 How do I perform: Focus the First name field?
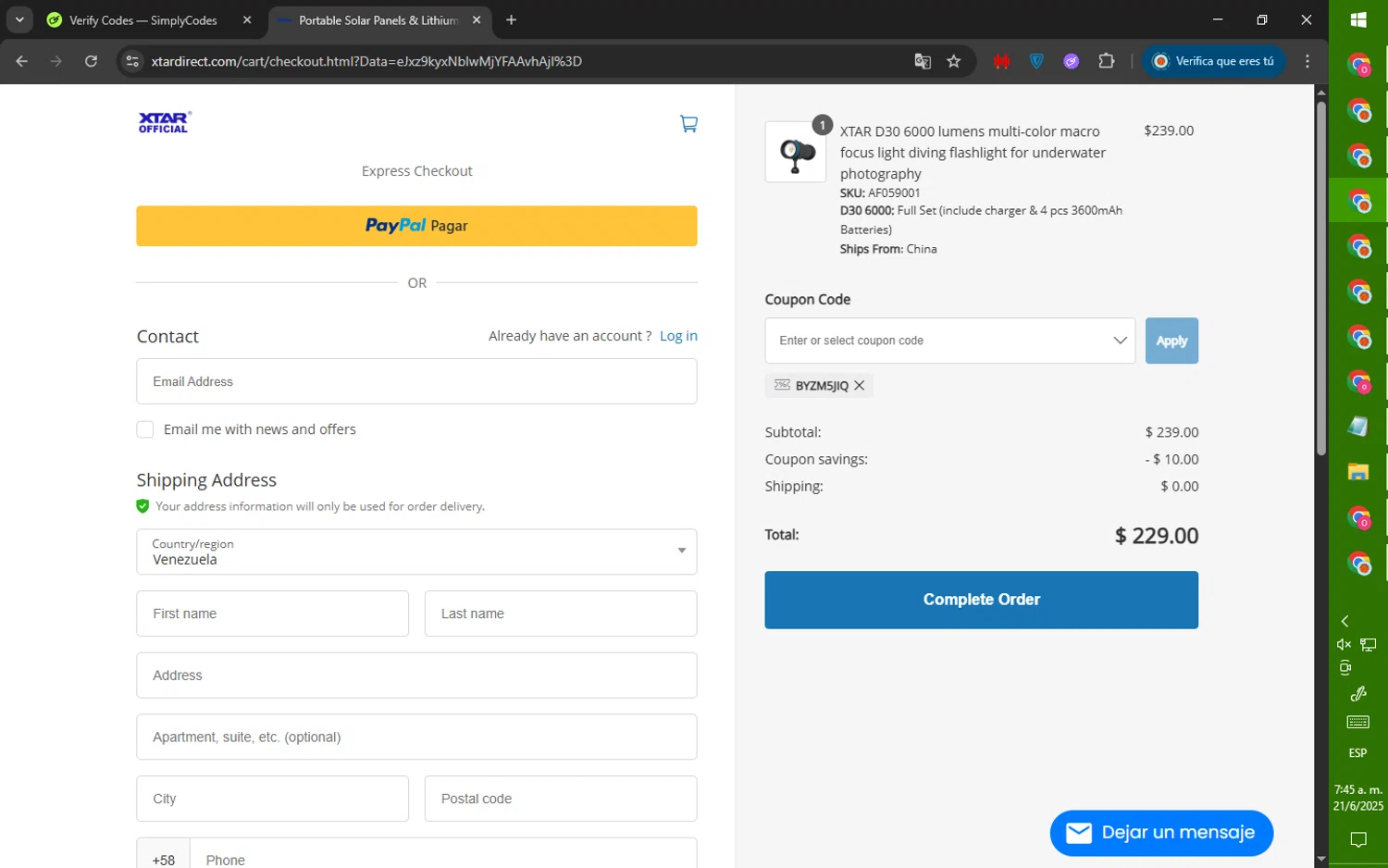(272, 614)
